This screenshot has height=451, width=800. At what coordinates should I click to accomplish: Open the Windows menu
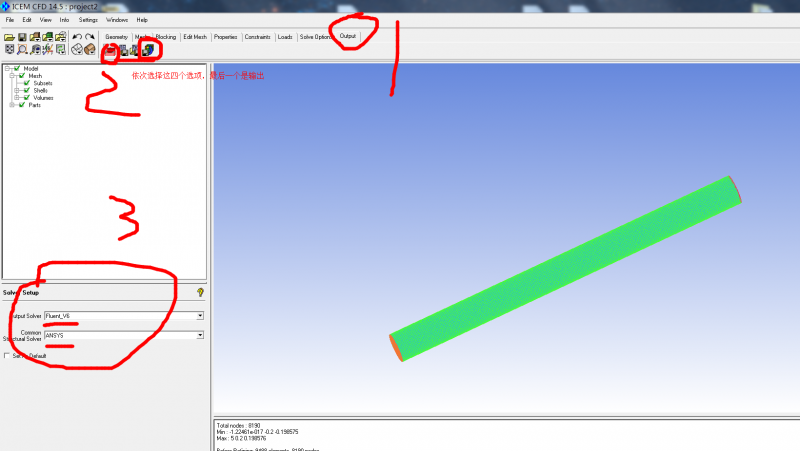[x=117, y=20]
